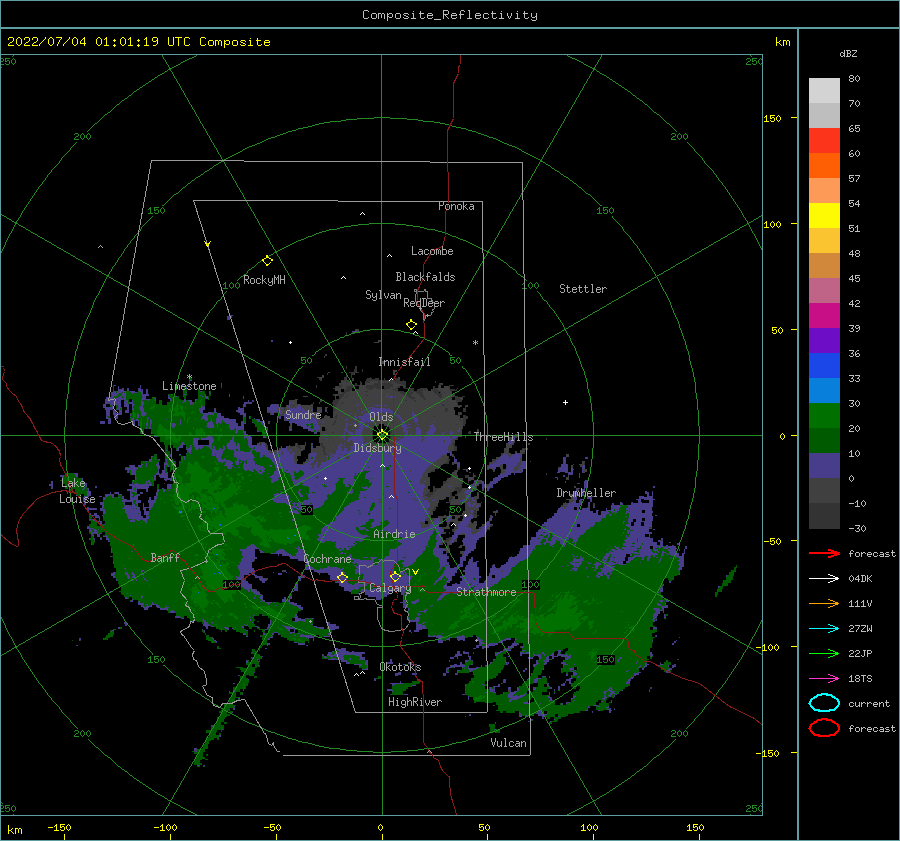Click the Sundre city label
Screen dimensions: 900x841
(x=303, y=414)
